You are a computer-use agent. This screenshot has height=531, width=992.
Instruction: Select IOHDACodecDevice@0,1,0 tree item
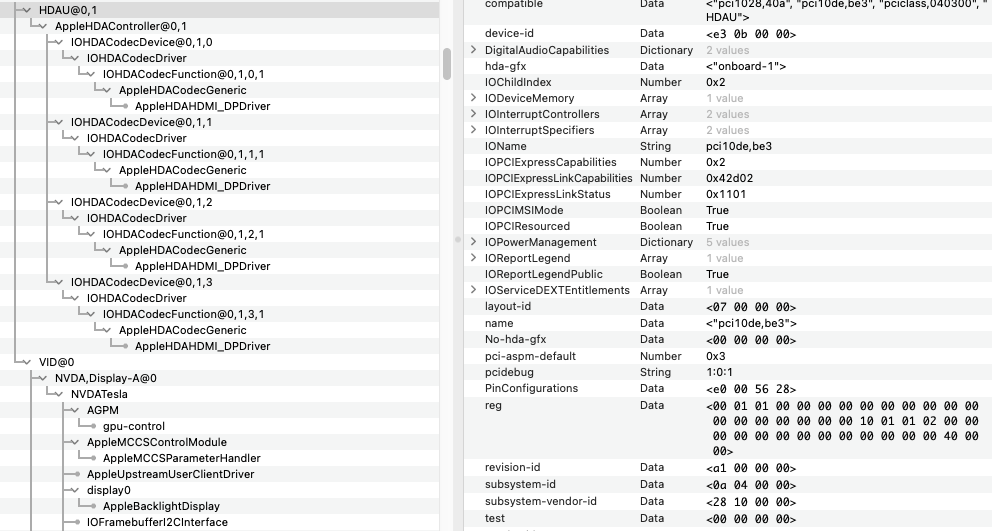142,42
